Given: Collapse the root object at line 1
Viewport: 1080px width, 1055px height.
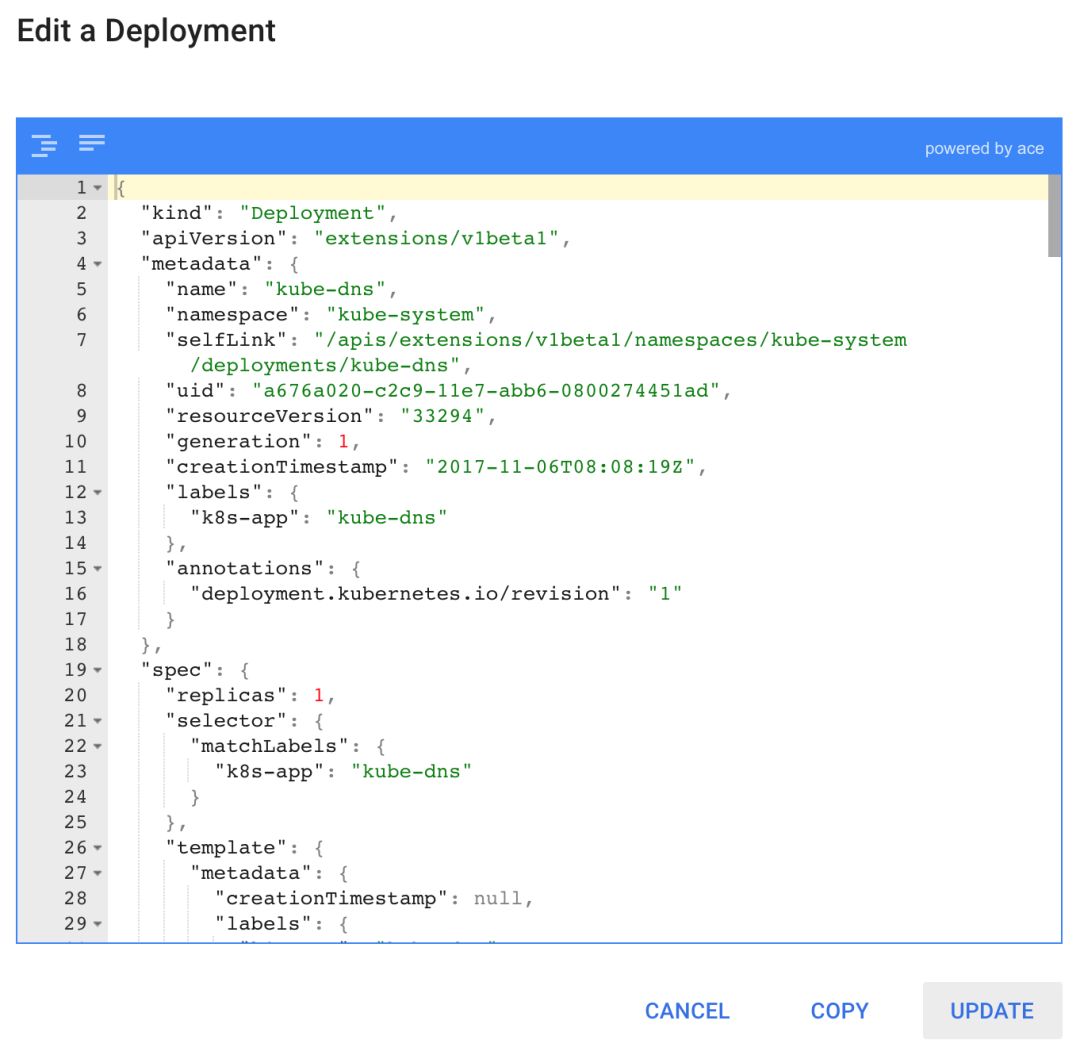Looking at the screenshot, I should 98,188.
